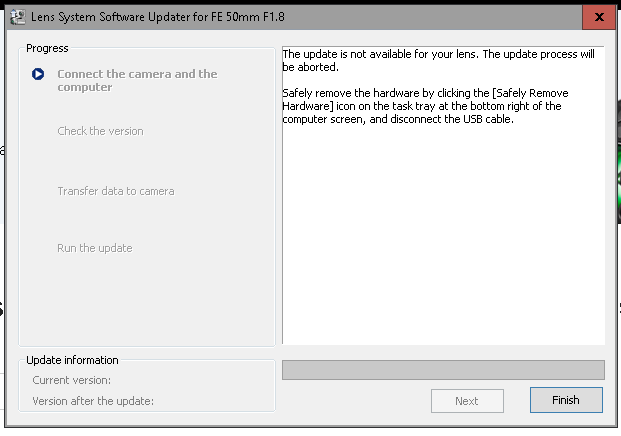621x436 pixels.
Task: Click the blank area of the message box
Action: [x=443, y=240]
